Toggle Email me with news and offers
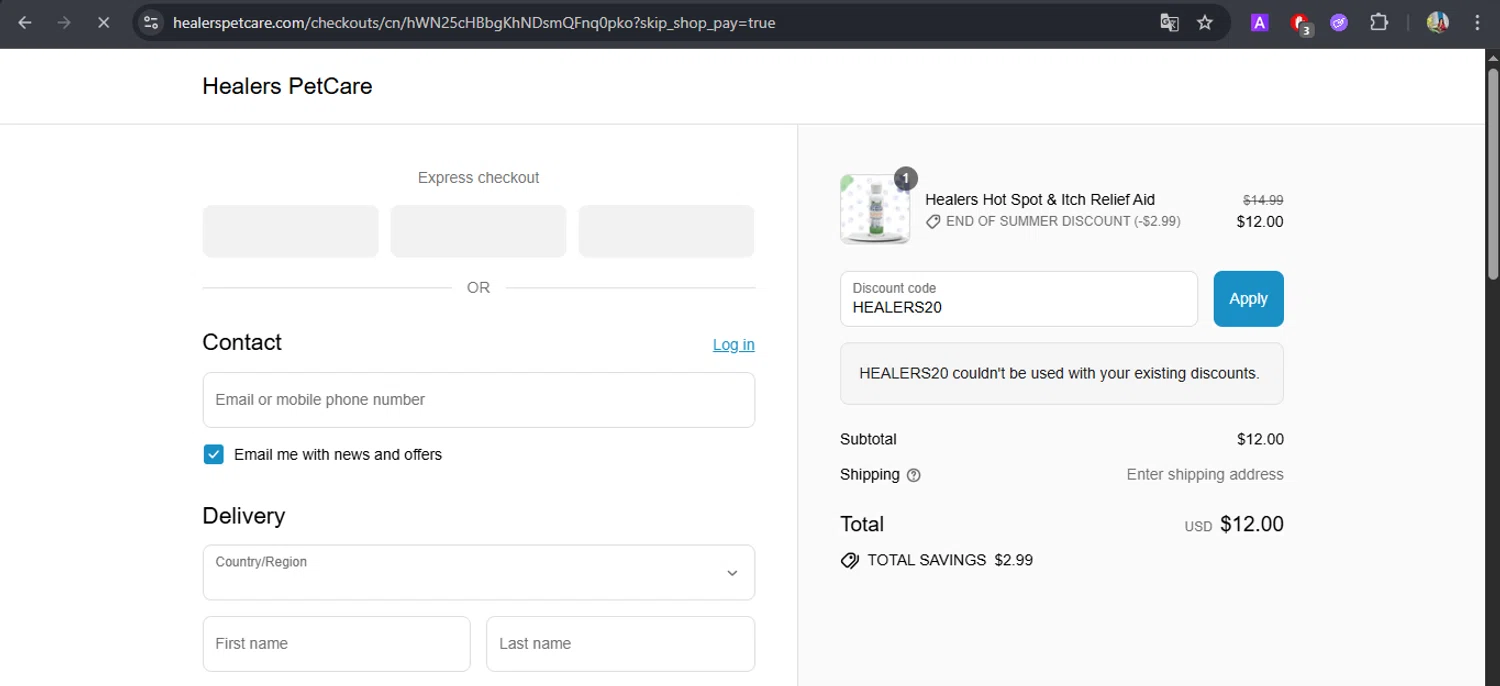The image size is (1500, 686). point(213,454)
